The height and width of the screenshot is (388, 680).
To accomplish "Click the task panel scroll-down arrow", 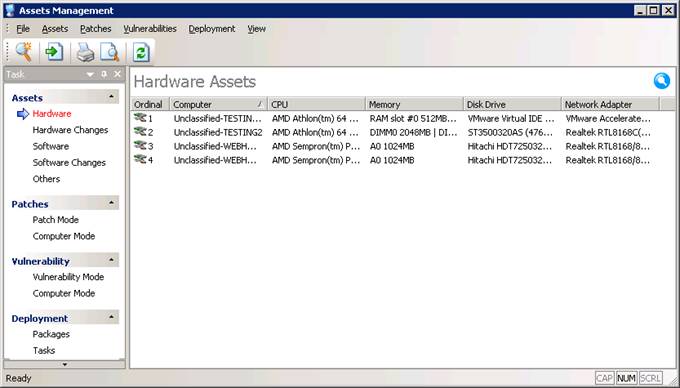I will click(x=65, y=364).
